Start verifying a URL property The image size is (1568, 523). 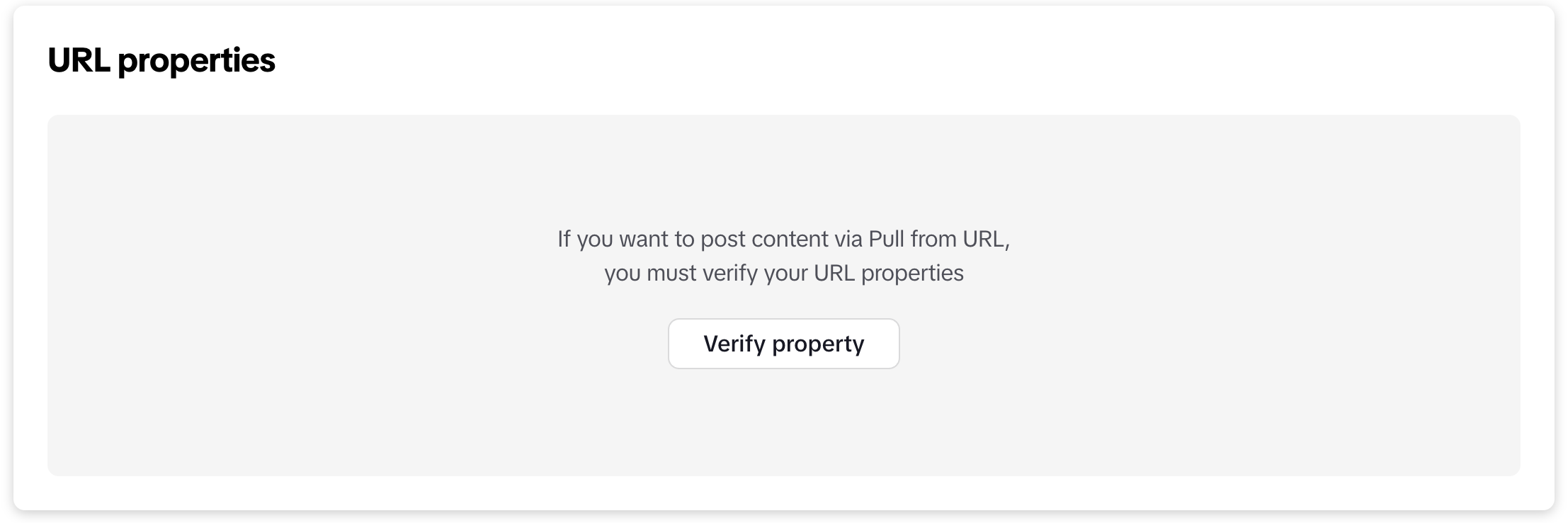(783, 344)
